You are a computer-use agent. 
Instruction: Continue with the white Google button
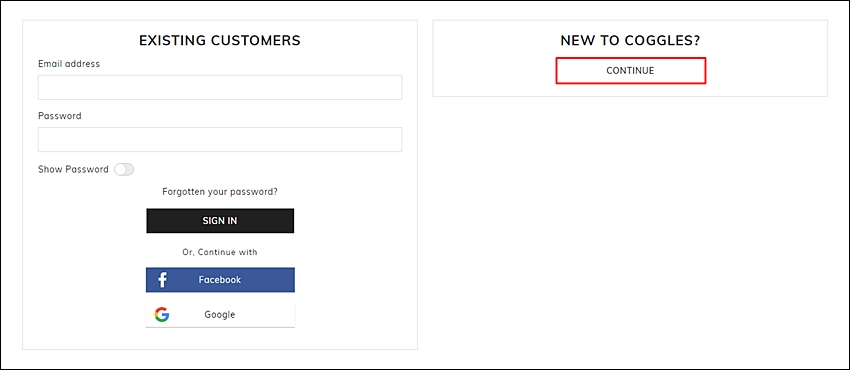coord(220,315)
